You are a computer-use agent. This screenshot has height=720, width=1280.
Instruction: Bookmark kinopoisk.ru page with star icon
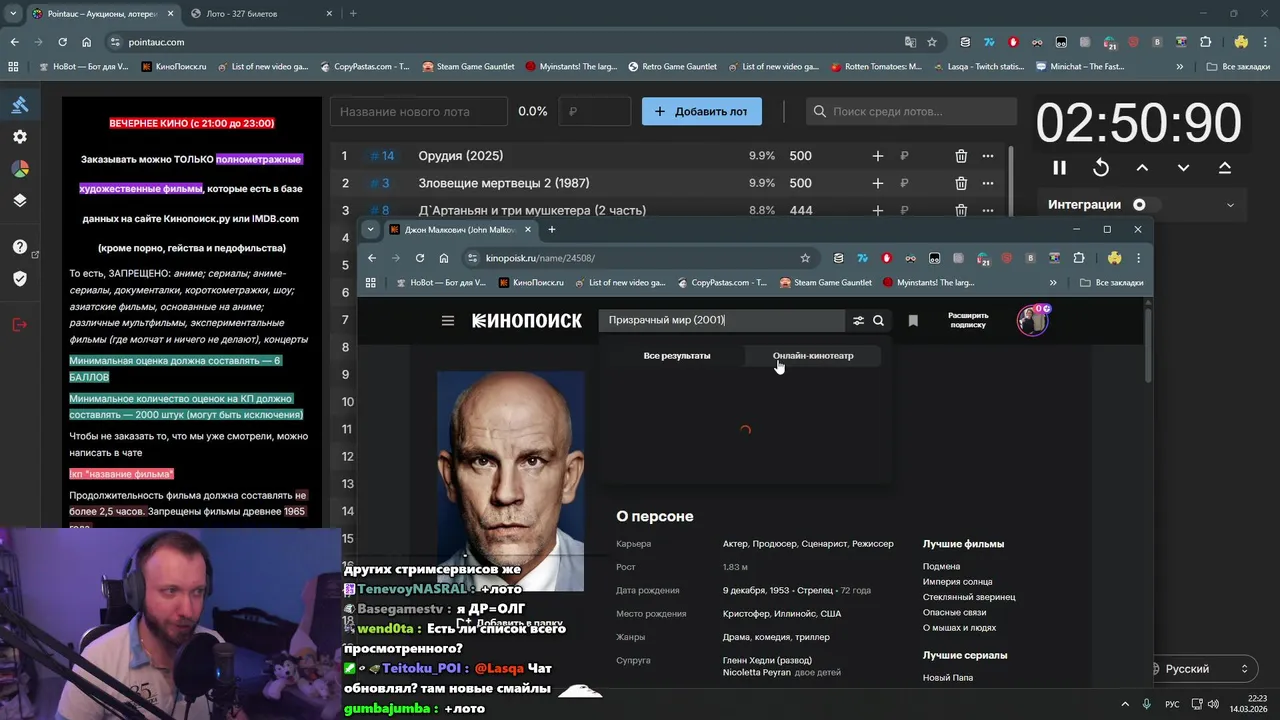click(x=805, y=258)
